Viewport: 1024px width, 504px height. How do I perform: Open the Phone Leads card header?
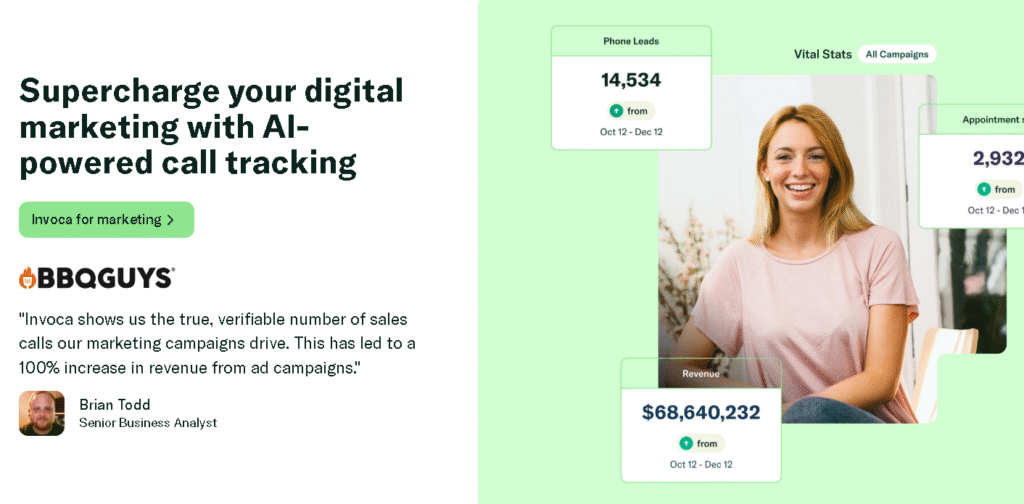631,41
